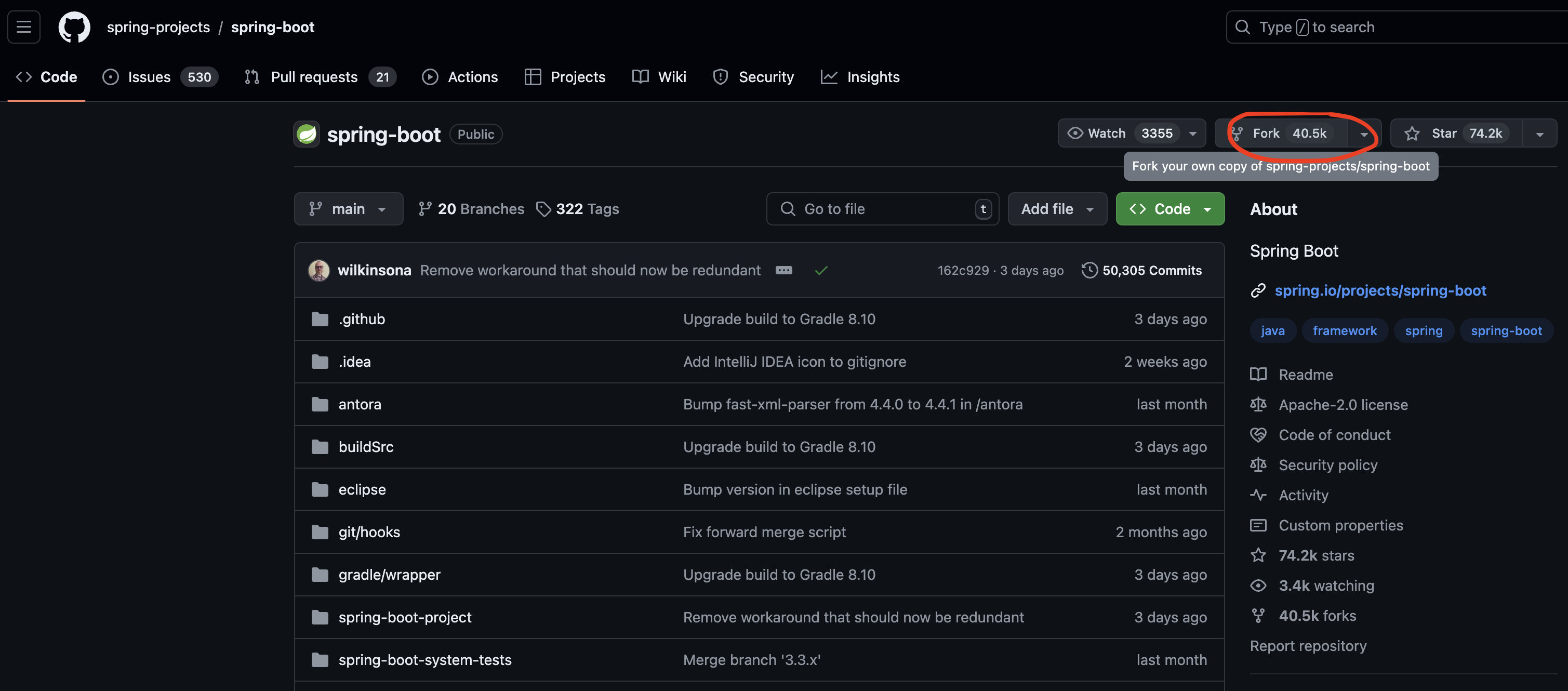
Task: Click the Activity pulse link
Action: coord(1303,495)
